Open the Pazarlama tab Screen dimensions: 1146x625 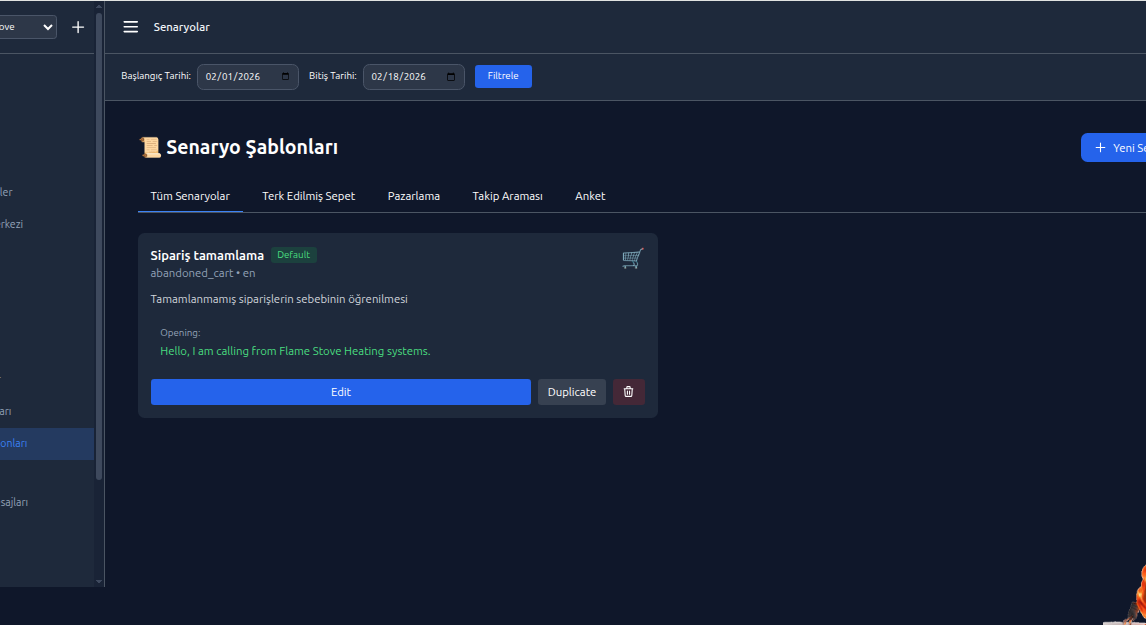[414, 196]
